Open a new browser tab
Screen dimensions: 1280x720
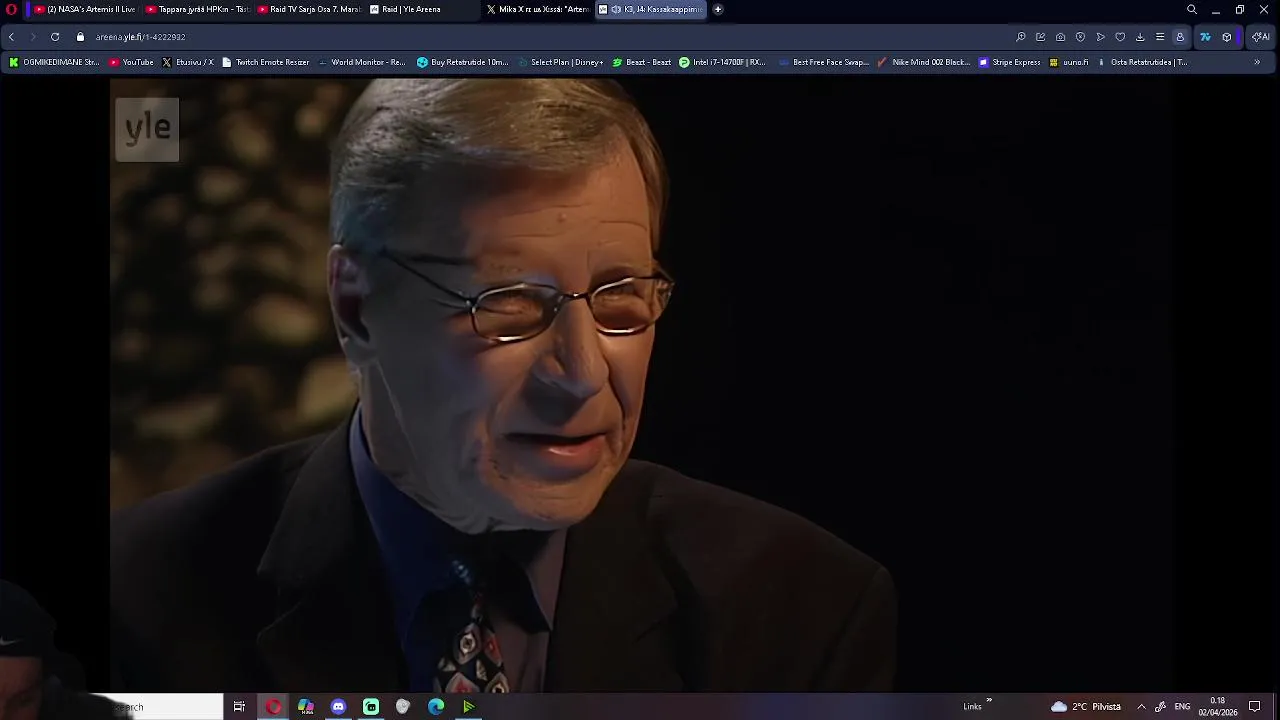(x=717, y=9)
